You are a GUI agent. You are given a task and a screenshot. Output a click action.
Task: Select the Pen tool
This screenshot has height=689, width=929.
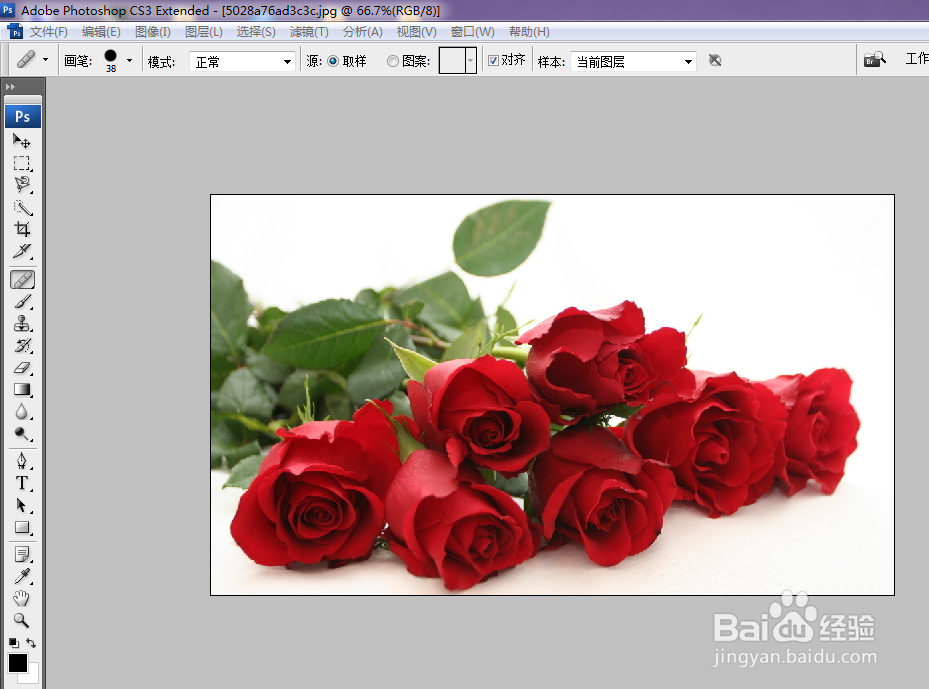coord(22,461)
